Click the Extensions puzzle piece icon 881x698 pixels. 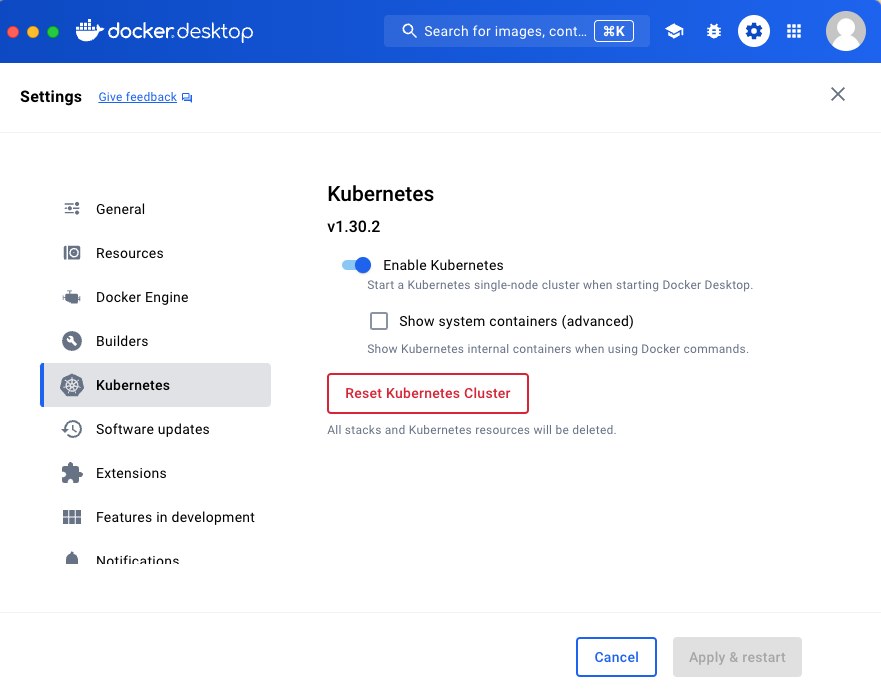click(x=72, y=473)
